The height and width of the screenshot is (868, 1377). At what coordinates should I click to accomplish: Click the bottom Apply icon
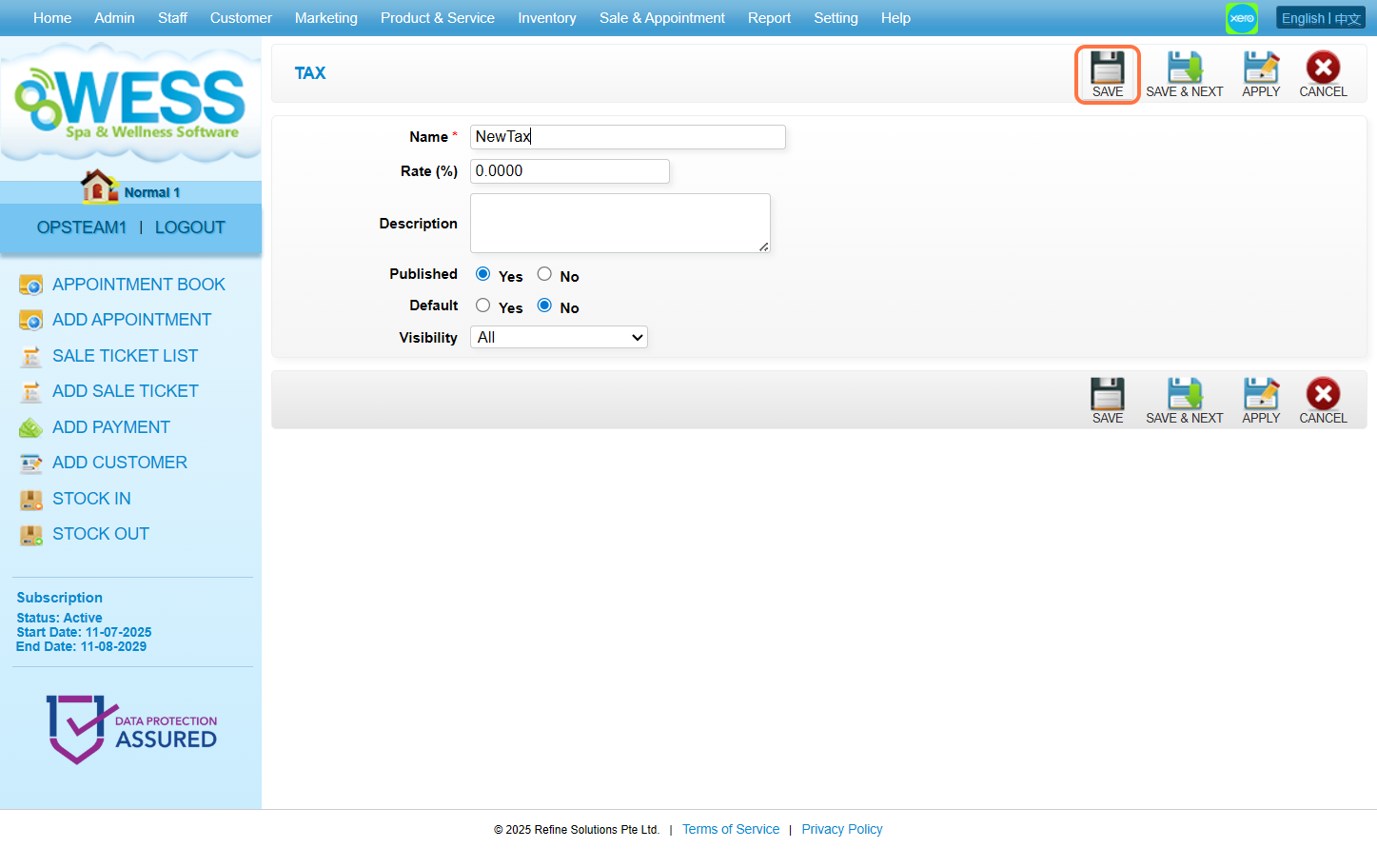tap(1261, 394)
